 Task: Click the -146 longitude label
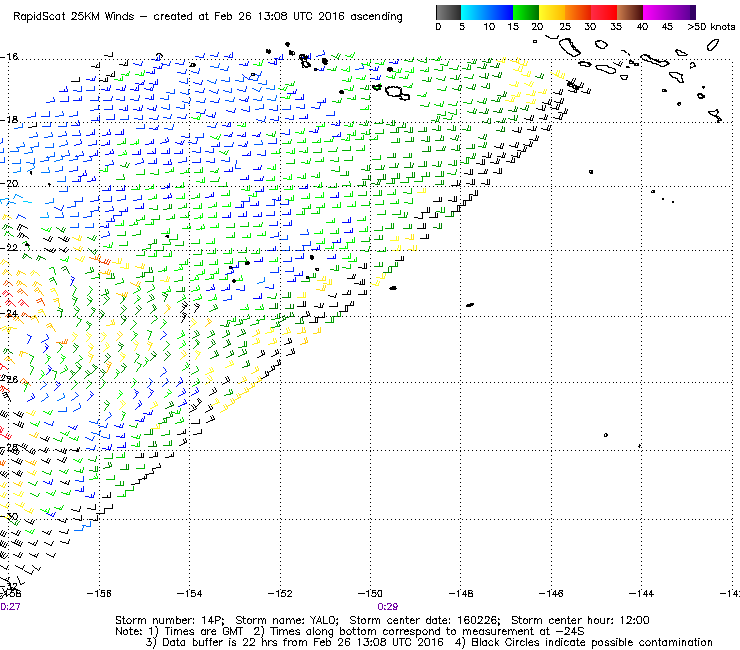(x=551, y=593)
